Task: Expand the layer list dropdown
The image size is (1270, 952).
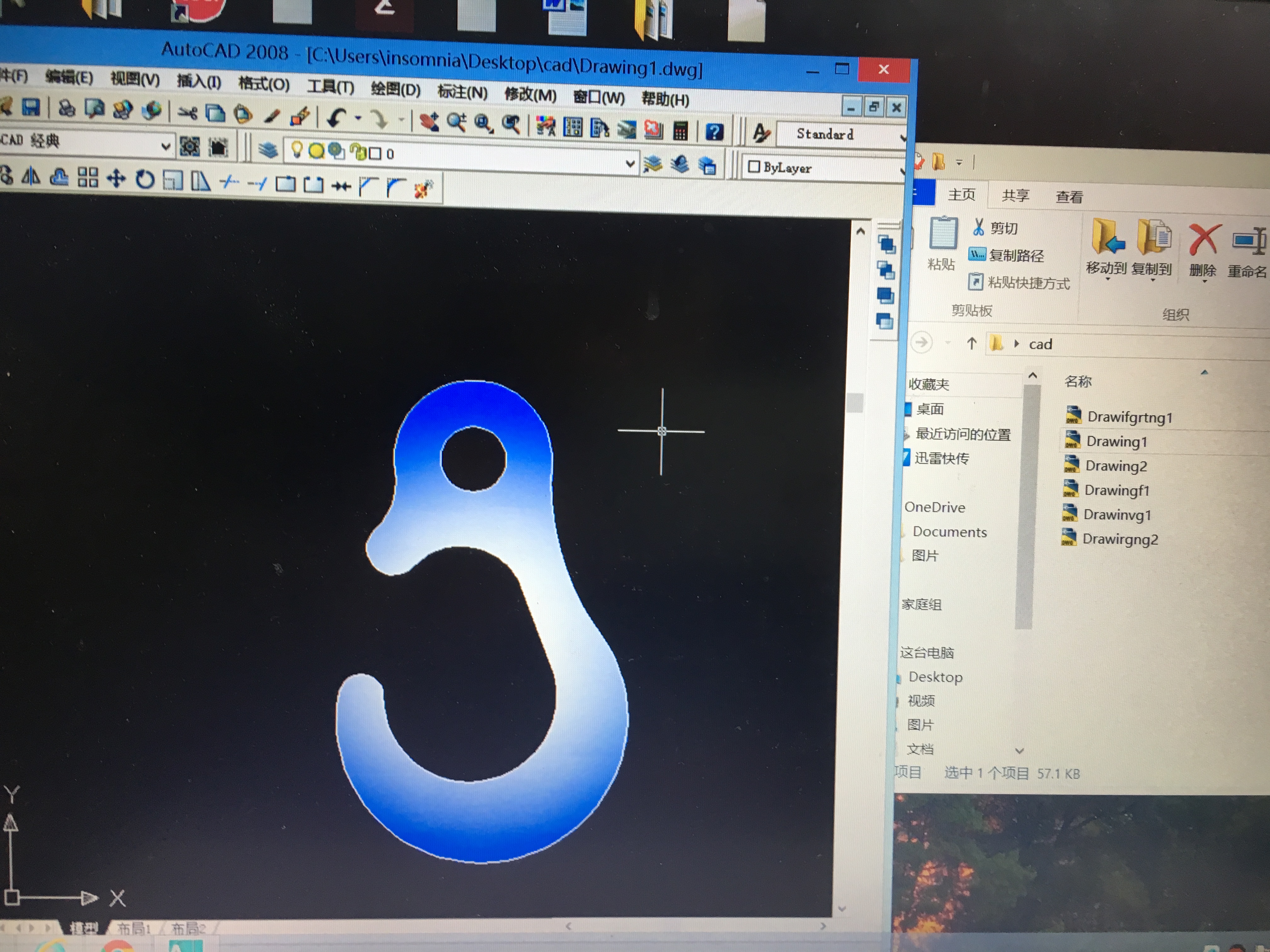Action: point(630,163)
